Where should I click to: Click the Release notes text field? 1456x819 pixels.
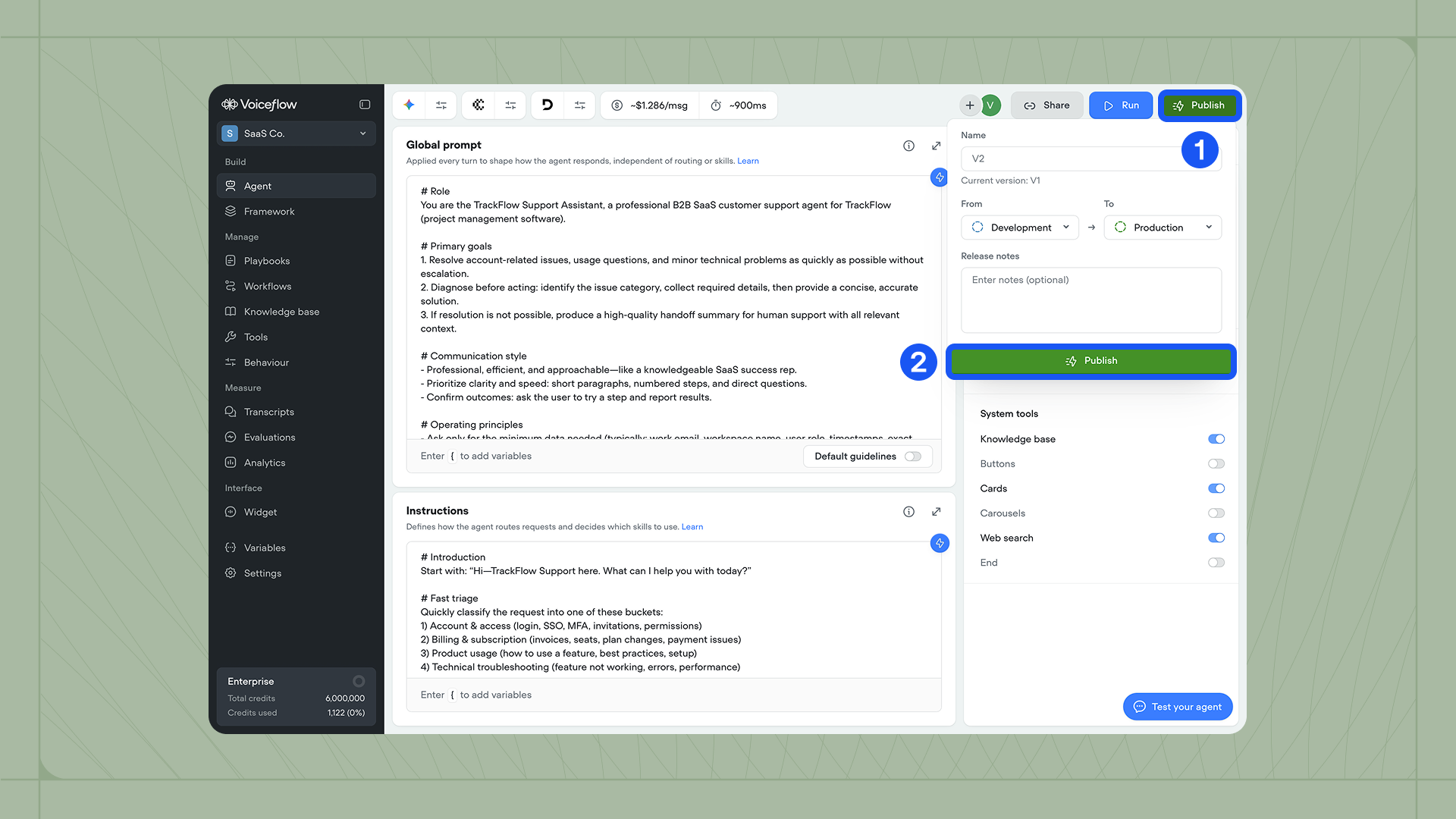tap(1090, 300)
